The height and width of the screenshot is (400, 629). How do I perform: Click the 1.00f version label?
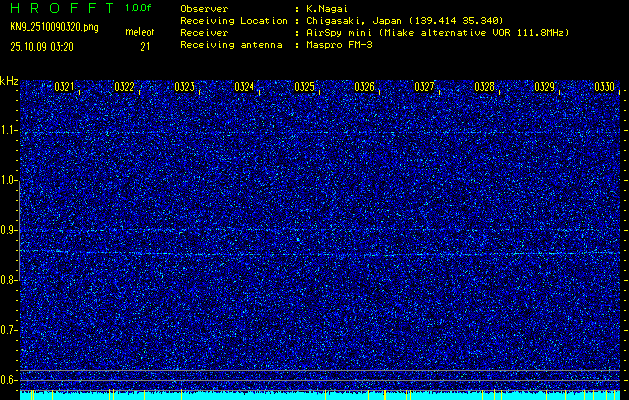139,7
